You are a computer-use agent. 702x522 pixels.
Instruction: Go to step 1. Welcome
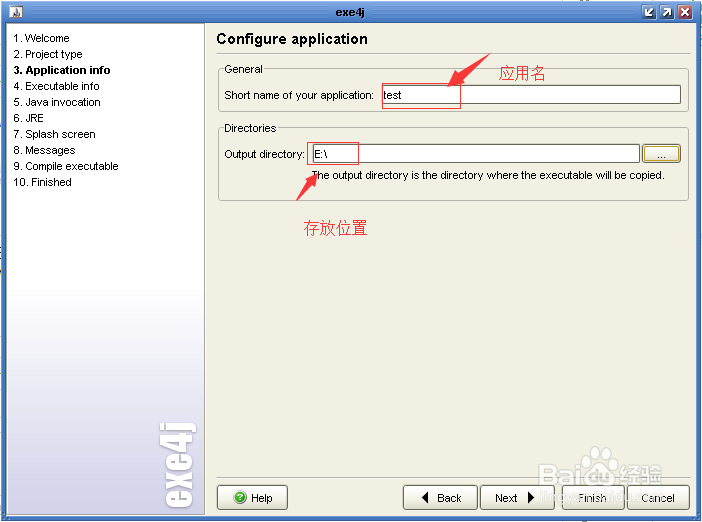click(41, 38)
